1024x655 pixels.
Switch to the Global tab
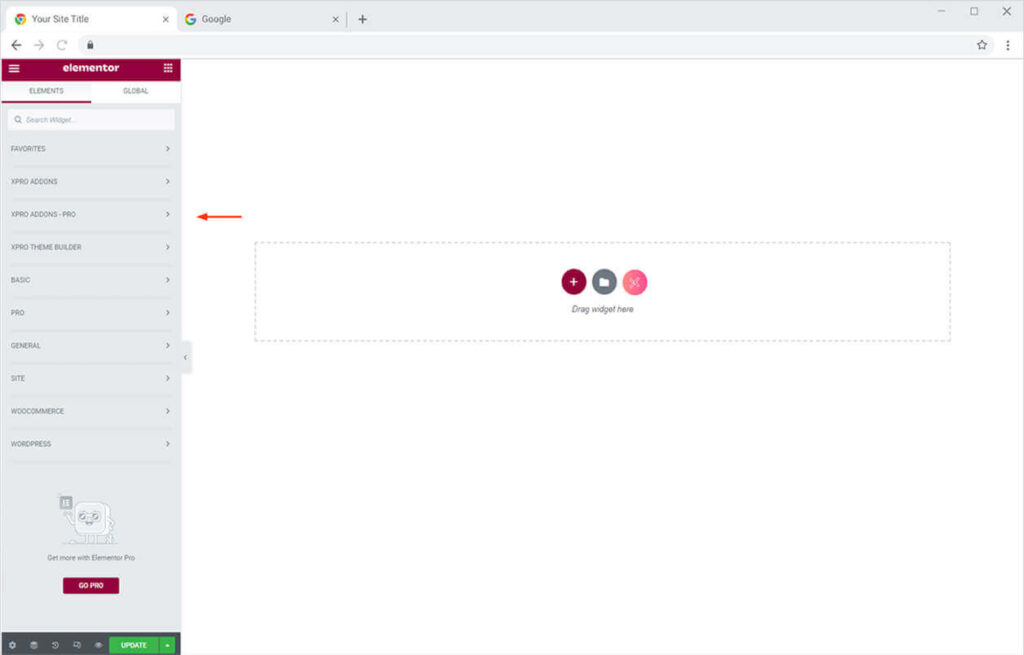click(x=135, y=91)
